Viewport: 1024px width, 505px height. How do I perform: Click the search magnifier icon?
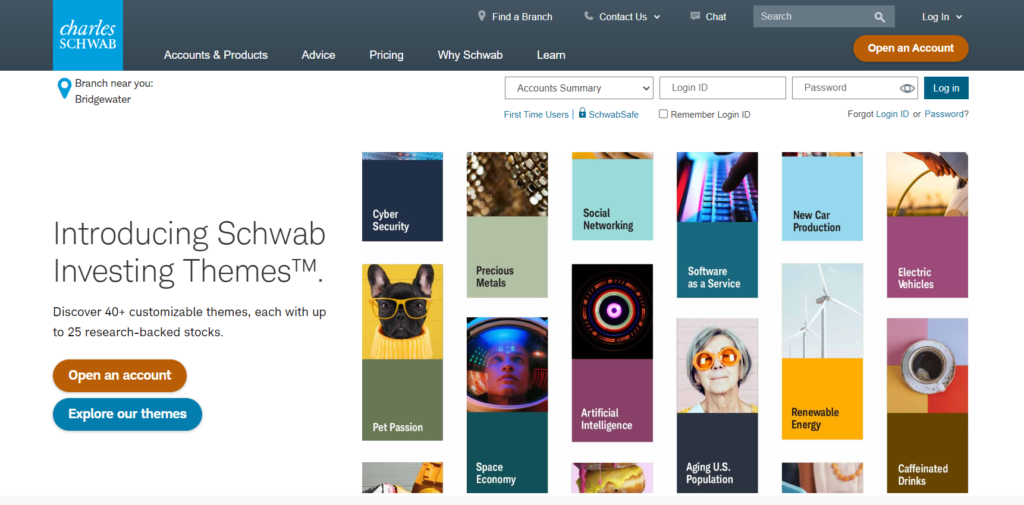click(880, 17)
